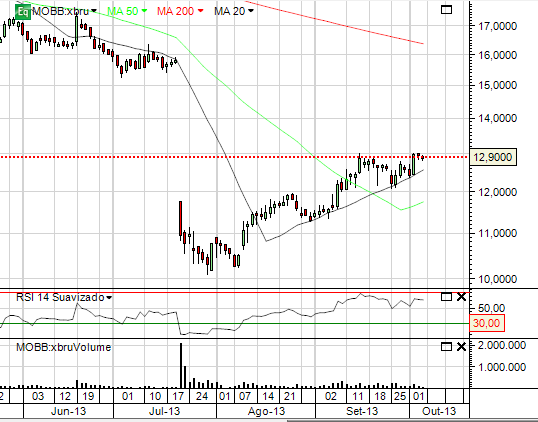Viewport: 538px width, 422px height.
Task: Click the Set-13 month label
Action: tap(362, 411)
